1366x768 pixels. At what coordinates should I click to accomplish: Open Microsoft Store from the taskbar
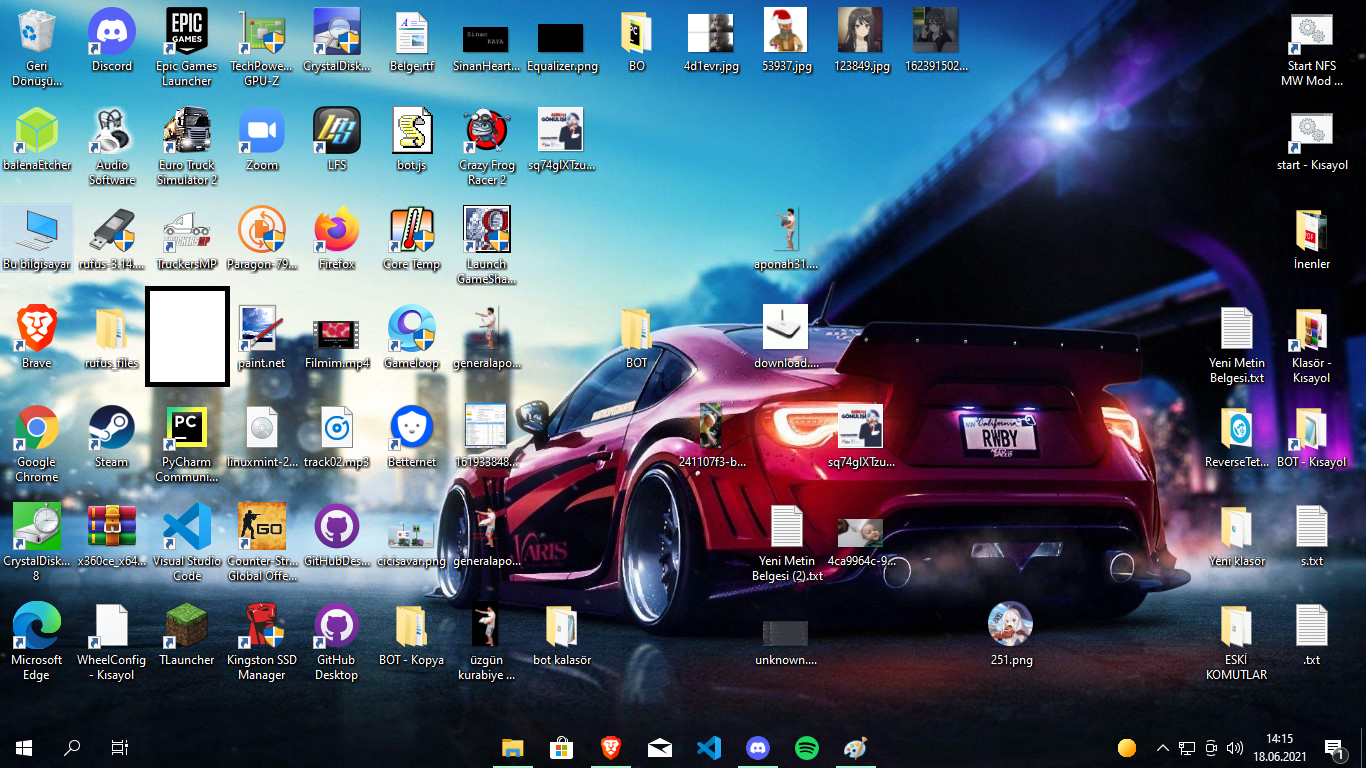pyautogui.click(x=561, y=747)
